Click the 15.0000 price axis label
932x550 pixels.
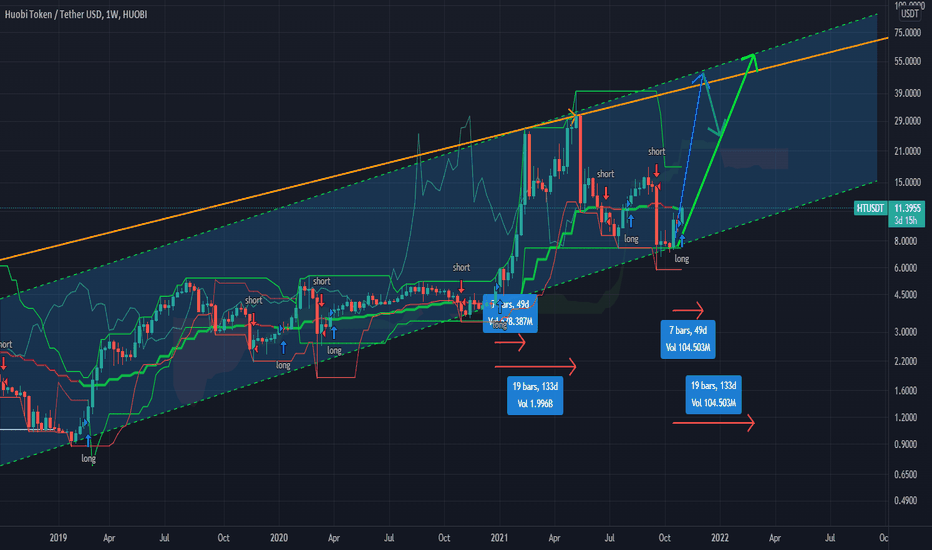coord(907,183)
